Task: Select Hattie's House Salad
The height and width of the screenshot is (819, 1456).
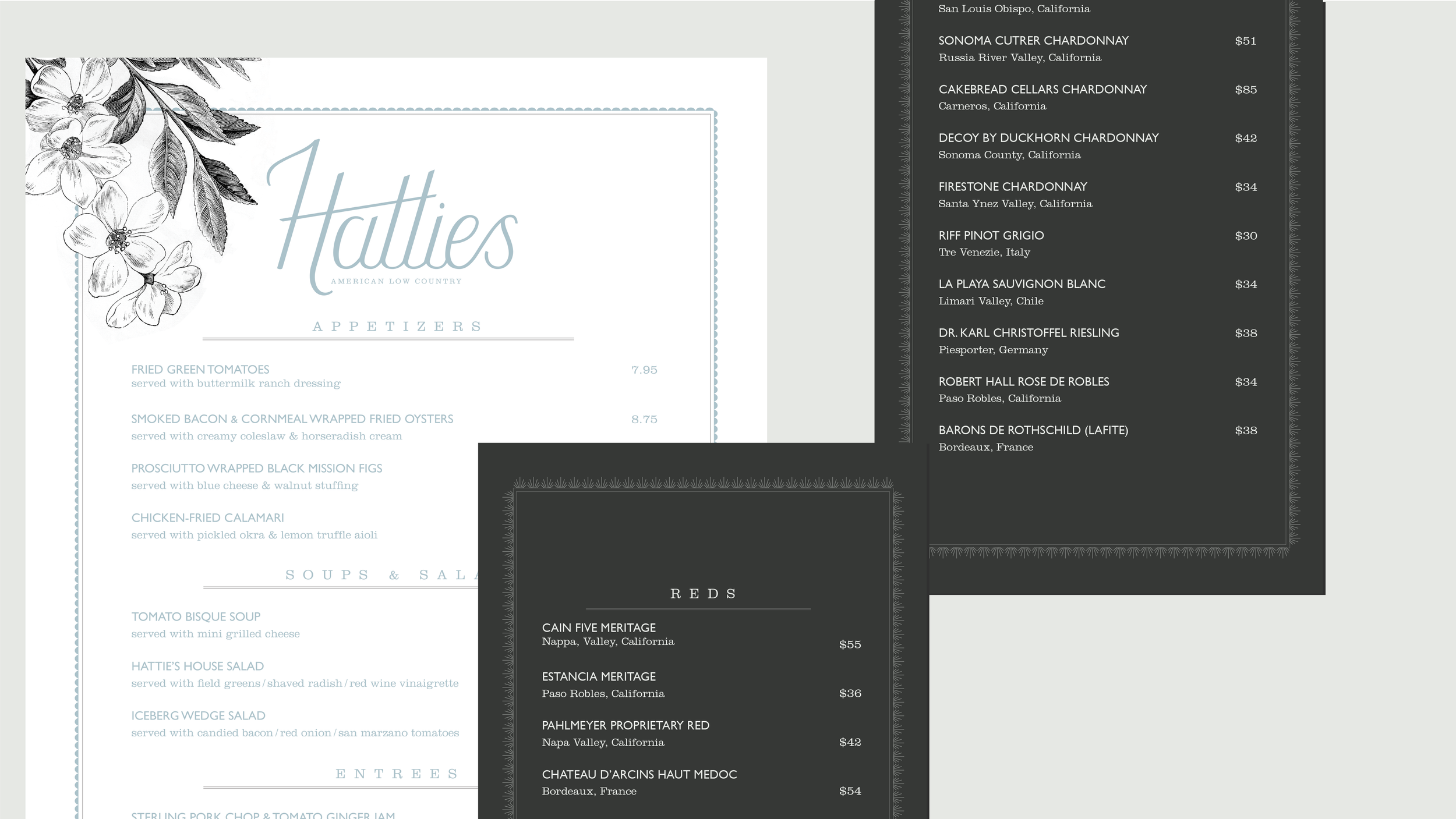Action: [197, 666]
